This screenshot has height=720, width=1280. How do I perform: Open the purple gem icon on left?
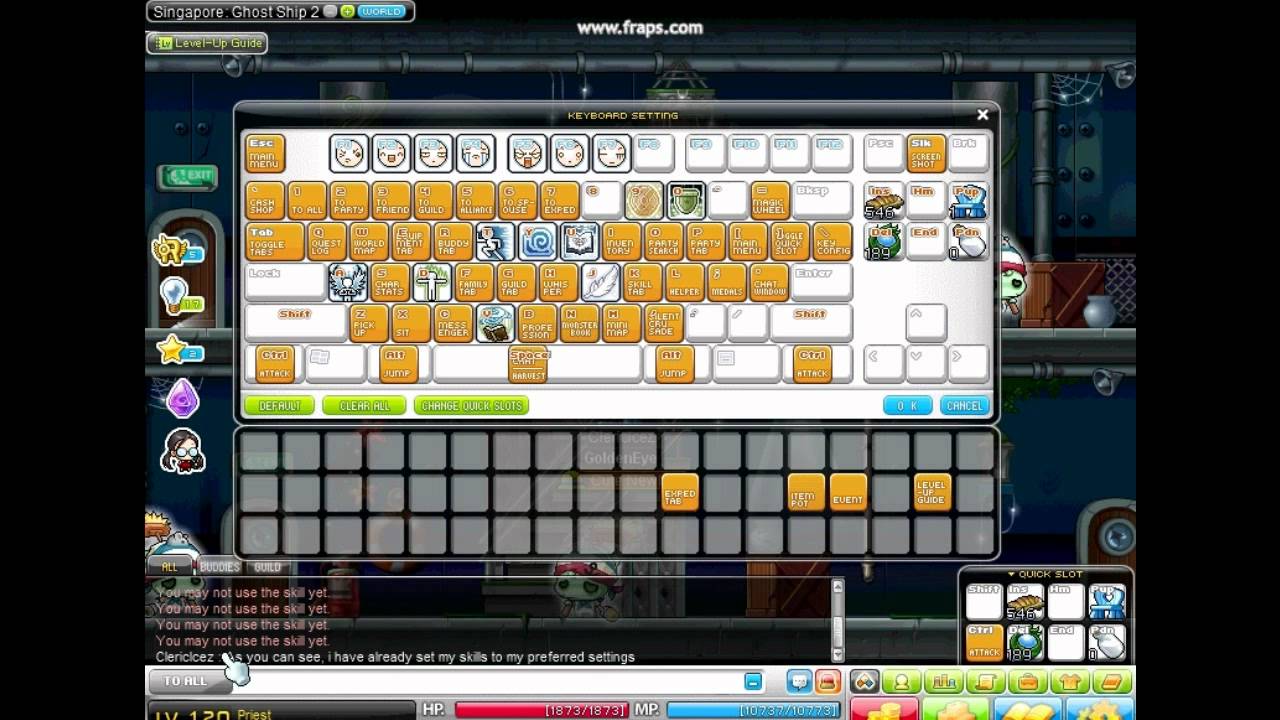[182, 399]
